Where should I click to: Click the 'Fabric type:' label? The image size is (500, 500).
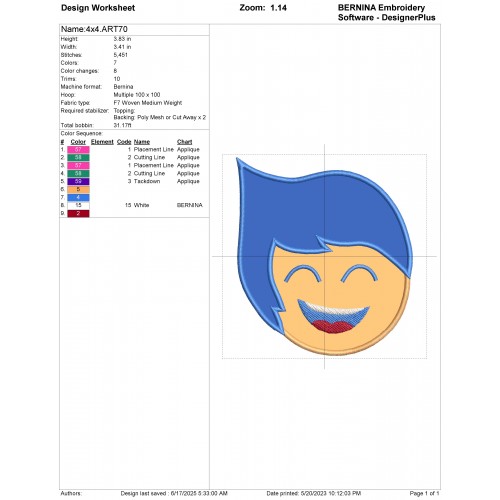point(75,103)
